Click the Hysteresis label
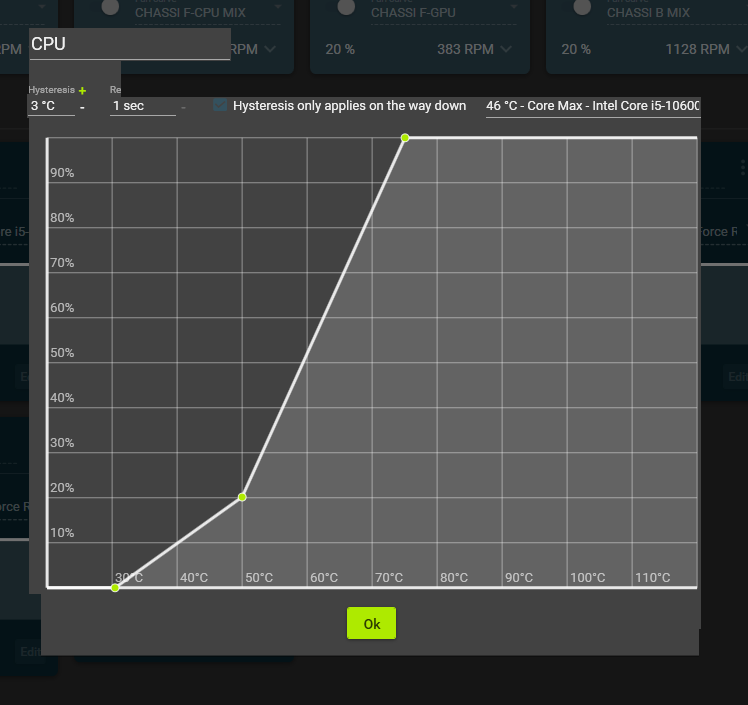Viewport: 748px width, 705px height. 52,90
